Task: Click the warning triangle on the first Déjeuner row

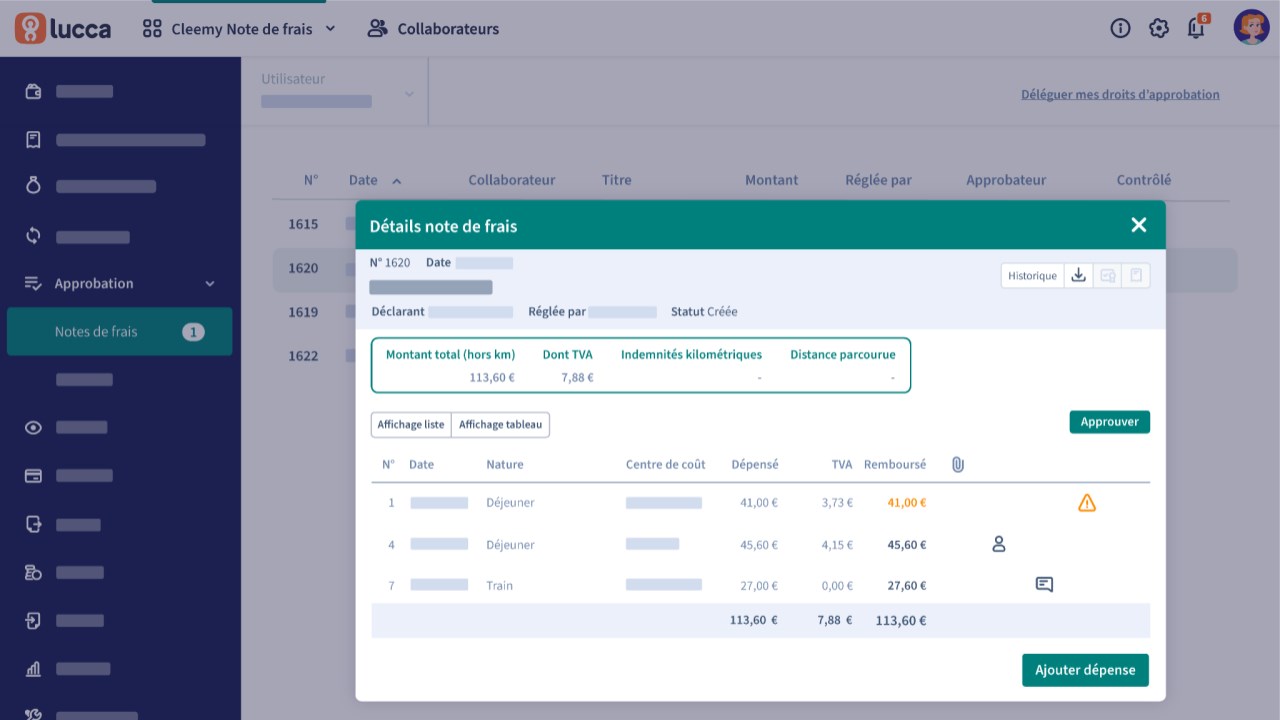Action: tap(1087, 503)
